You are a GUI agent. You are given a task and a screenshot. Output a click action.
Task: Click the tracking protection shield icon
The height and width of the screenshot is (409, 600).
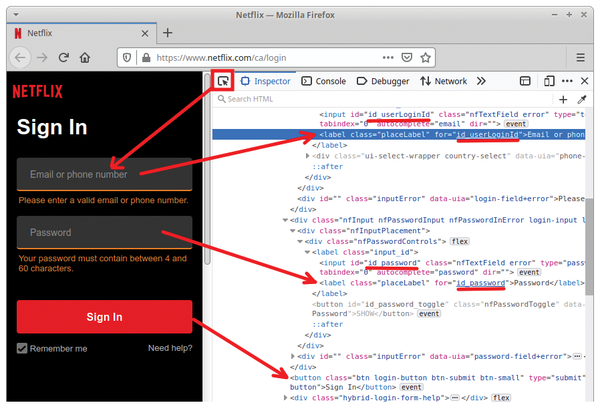tap(127, 58)
